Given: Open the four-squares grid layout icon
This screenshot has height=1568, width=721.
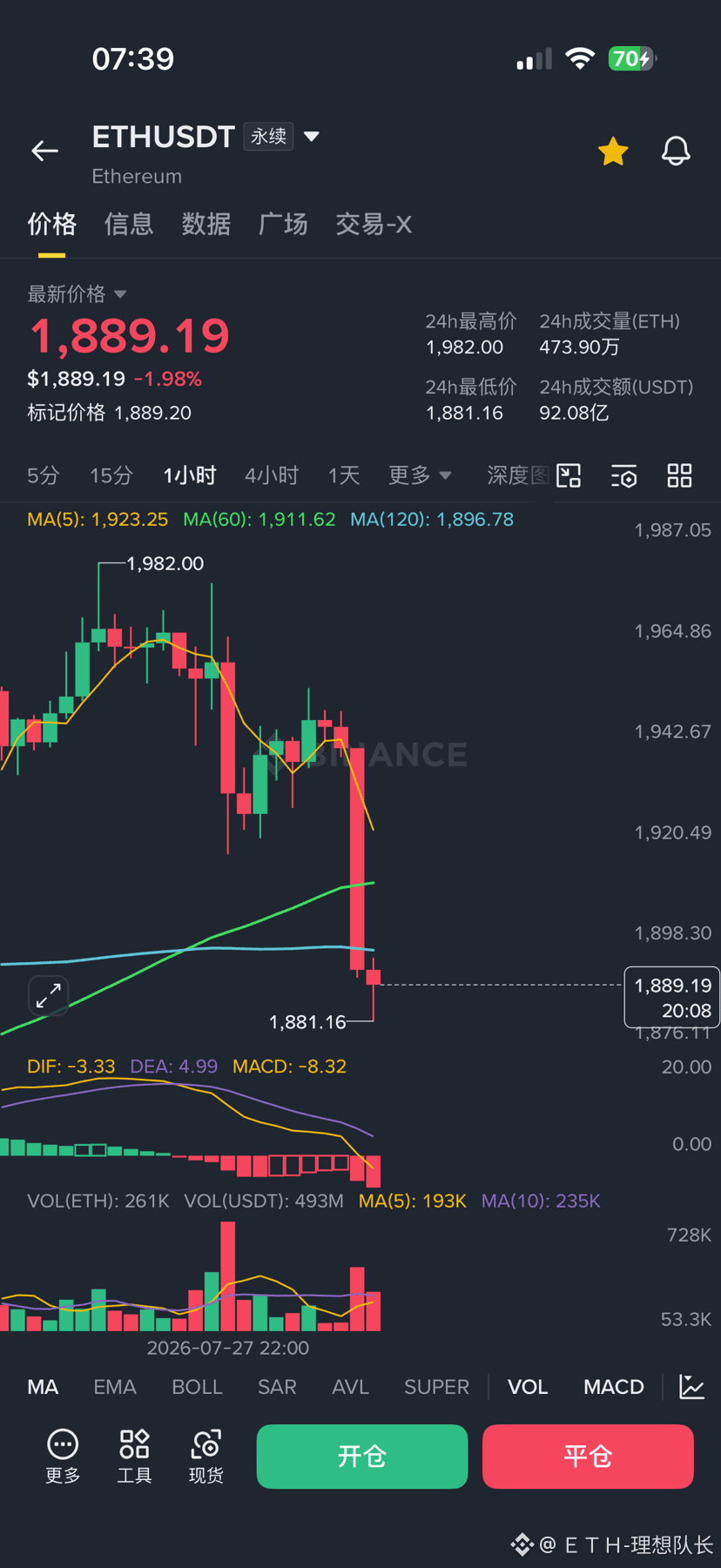Looking at the screenshot, I should pyautogui.click(x=679, y=475).
